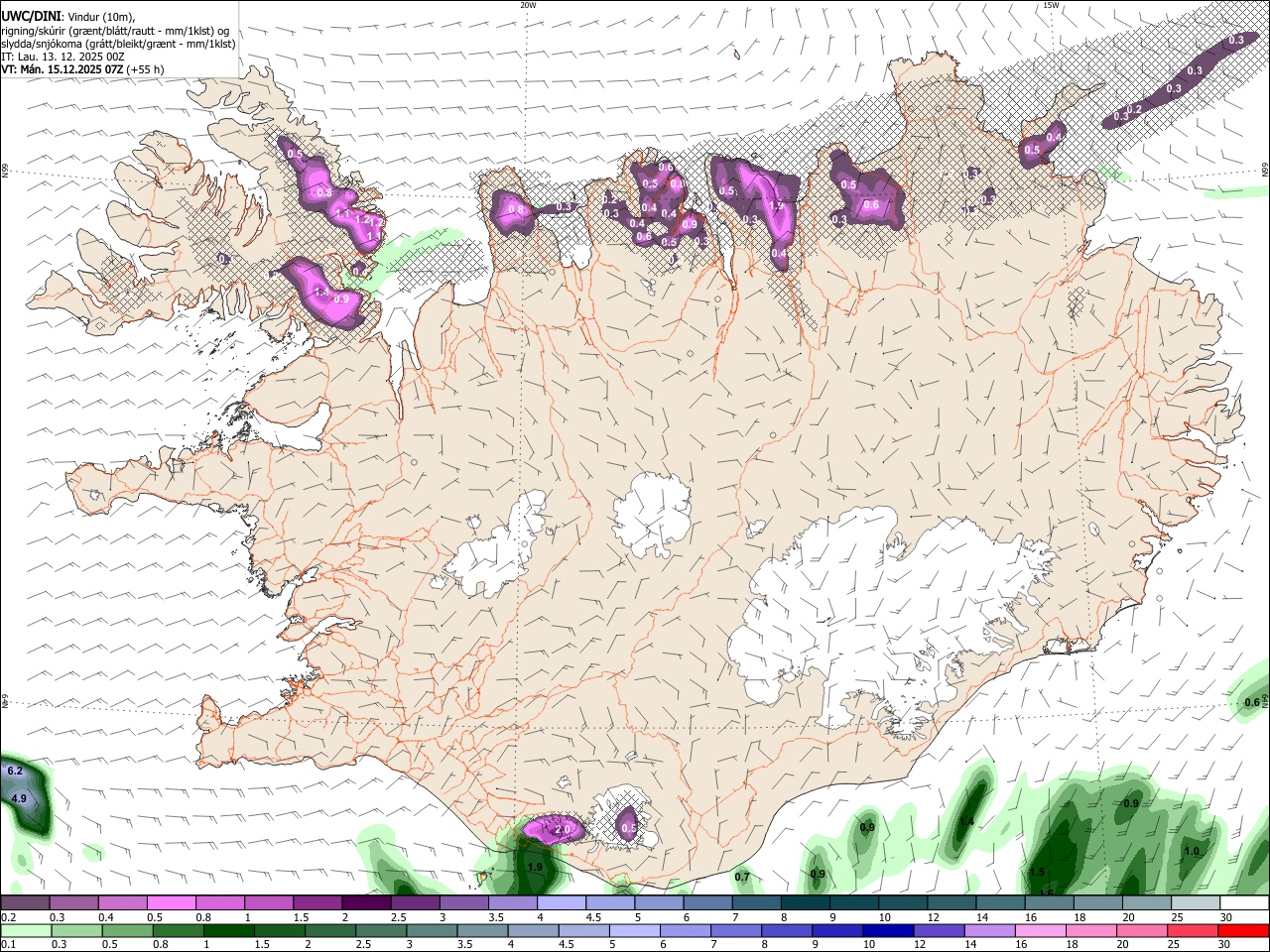The width and height of the screenshot is (1270, 952).
Task: Pick the medium green 0.5 rain legend swatch
Action: coord(127,930)
